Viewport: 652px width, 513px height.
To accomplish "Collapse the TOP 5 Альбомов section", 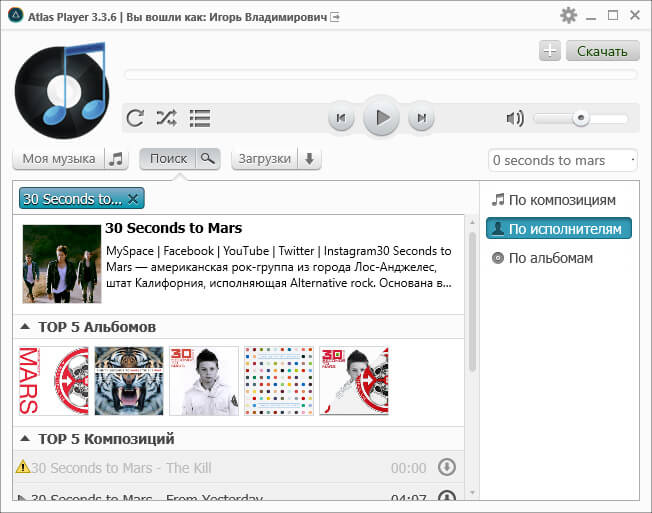I will (25, 327).
